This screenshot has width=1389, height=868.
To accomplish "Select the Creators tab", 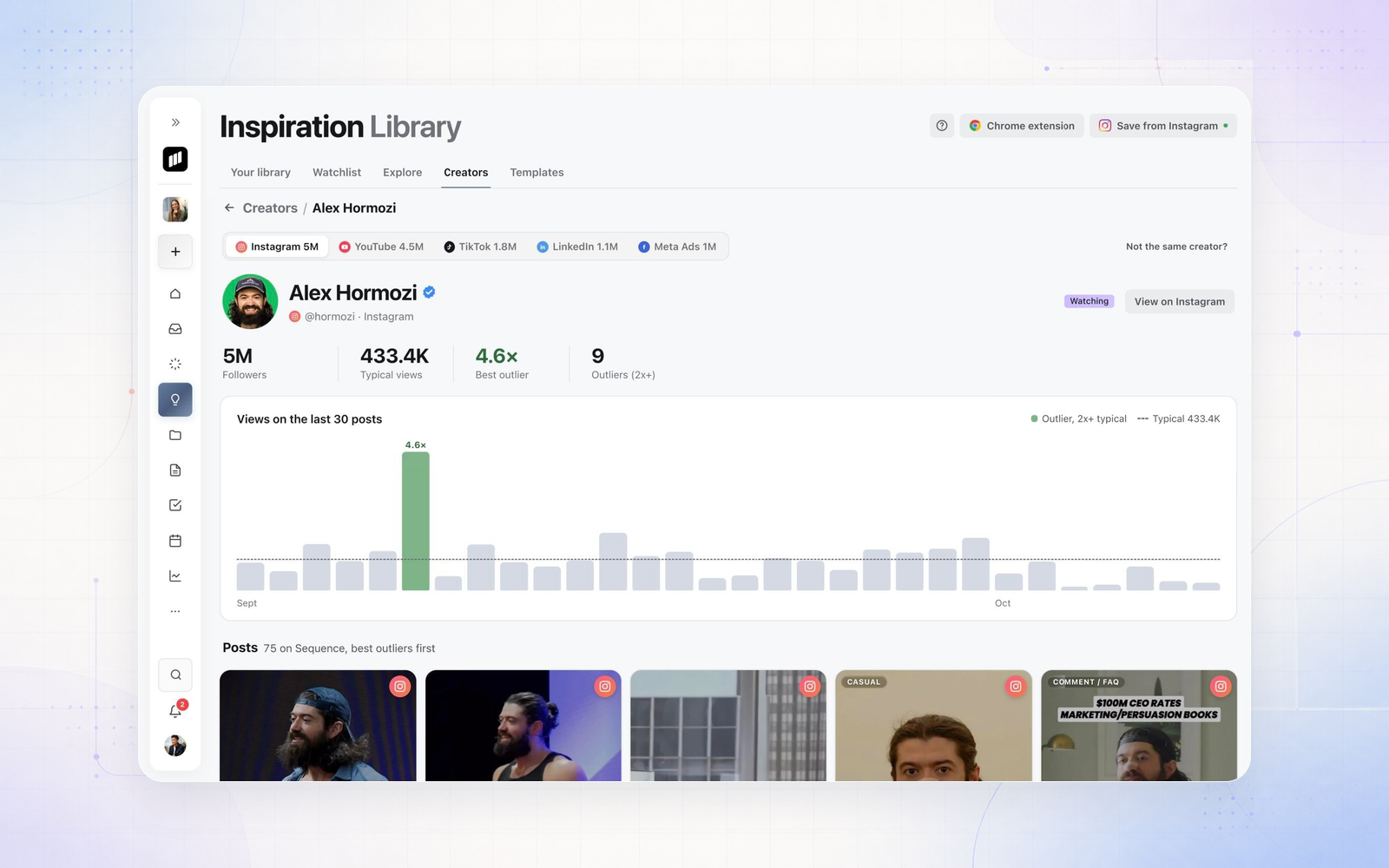I will (x=466, y=173).
